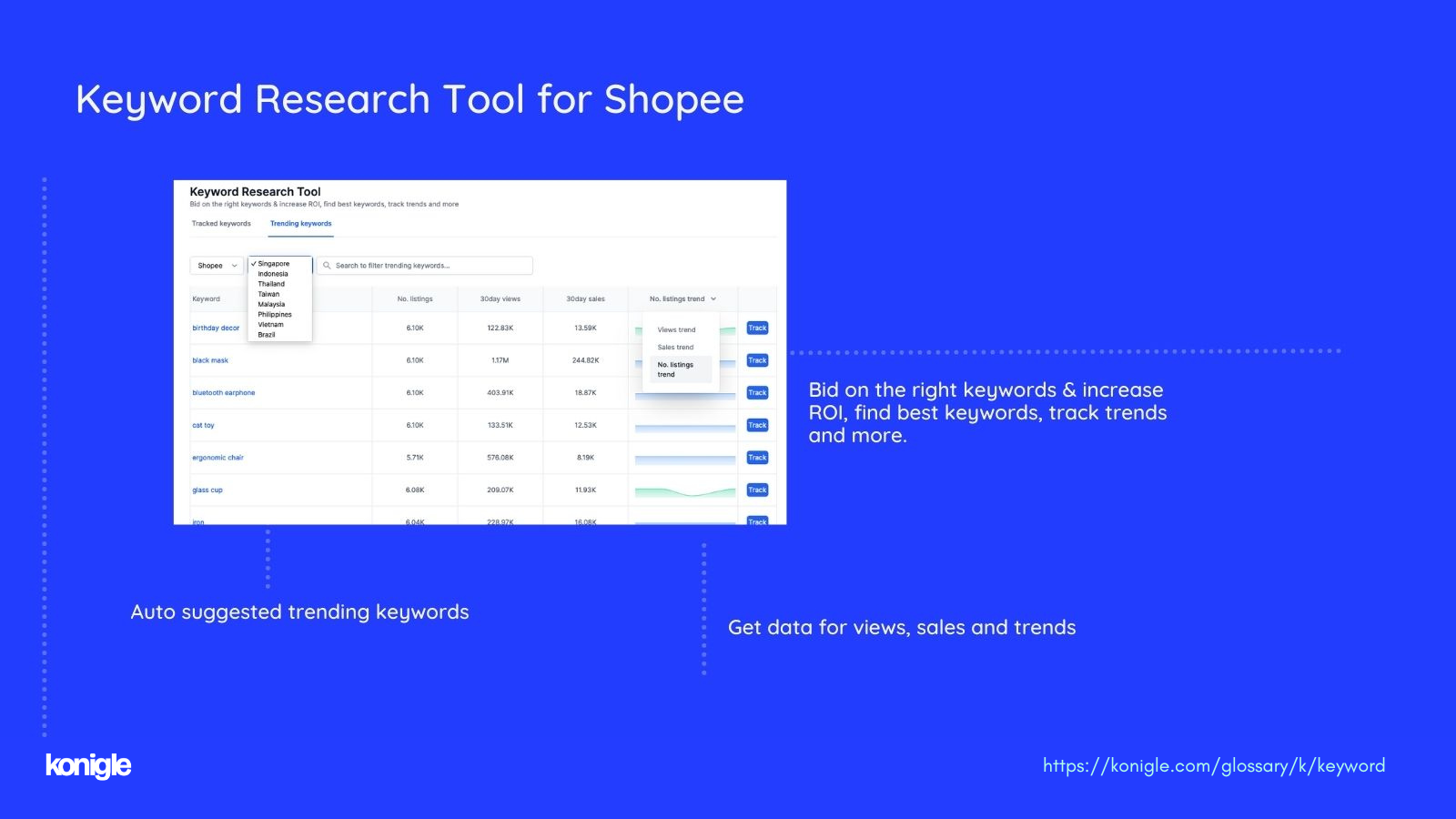The height and width of the screenshot is (819, 1456).
Task: Open the bluetooth earphone keyword link
Action: point(224,393)
